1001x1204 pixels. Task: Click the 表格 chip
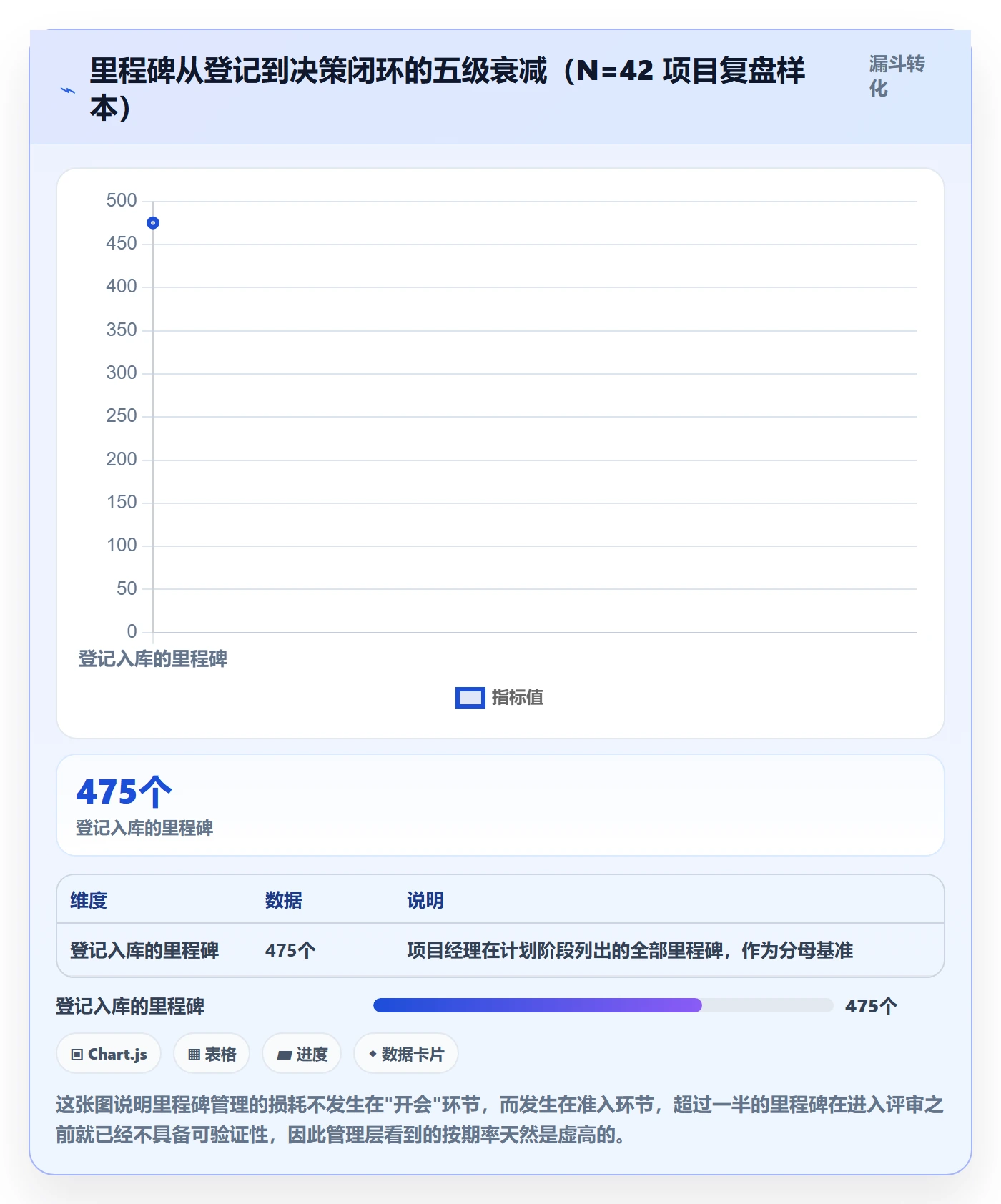point(212,1054)
